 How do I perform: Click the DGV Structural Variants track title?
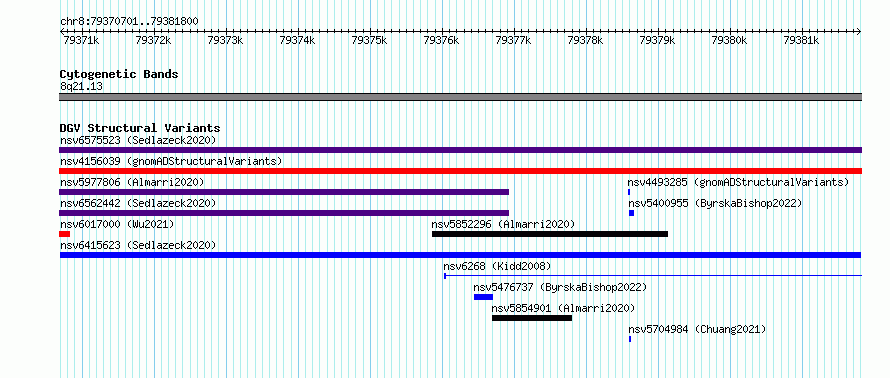click(140, 128)
